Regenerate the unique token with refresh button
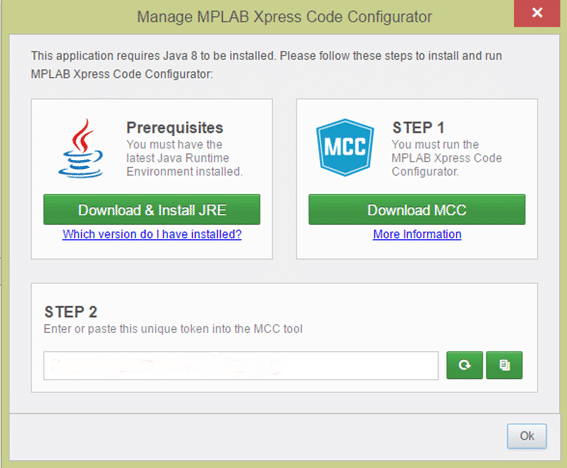 (x=464, y=365)
